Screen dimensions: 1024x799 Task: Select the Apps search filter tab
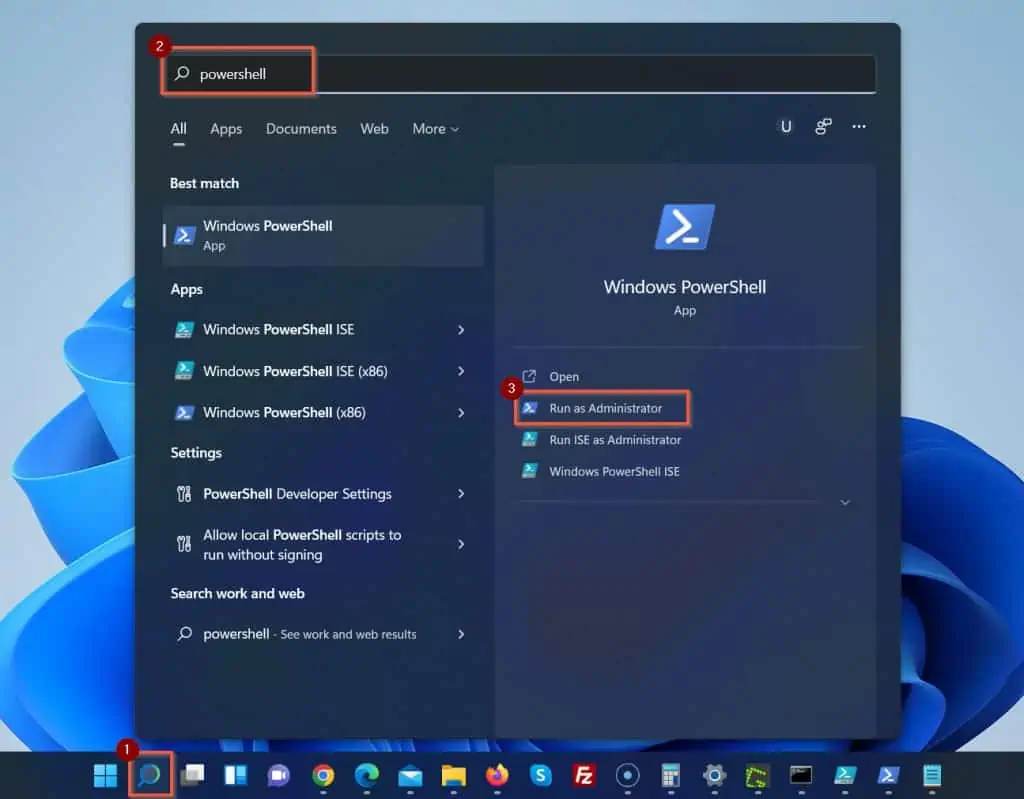click(226, 129)
